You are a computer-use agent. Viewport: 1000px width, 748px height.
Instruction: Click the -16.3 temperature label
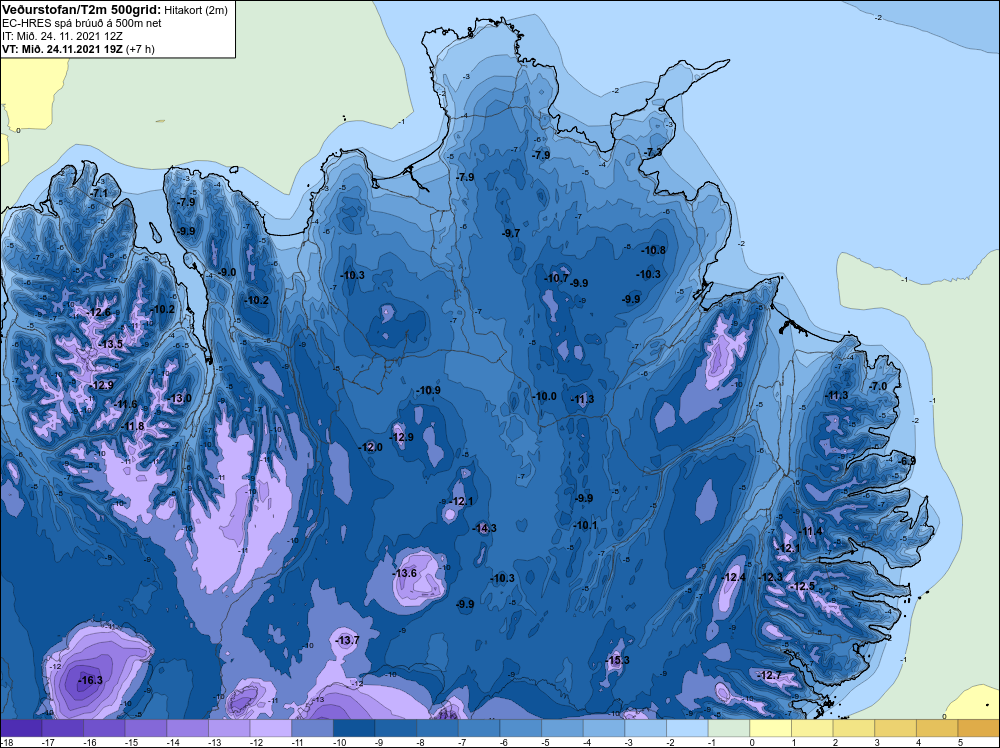pyautogui.click(x=91, y=680)
